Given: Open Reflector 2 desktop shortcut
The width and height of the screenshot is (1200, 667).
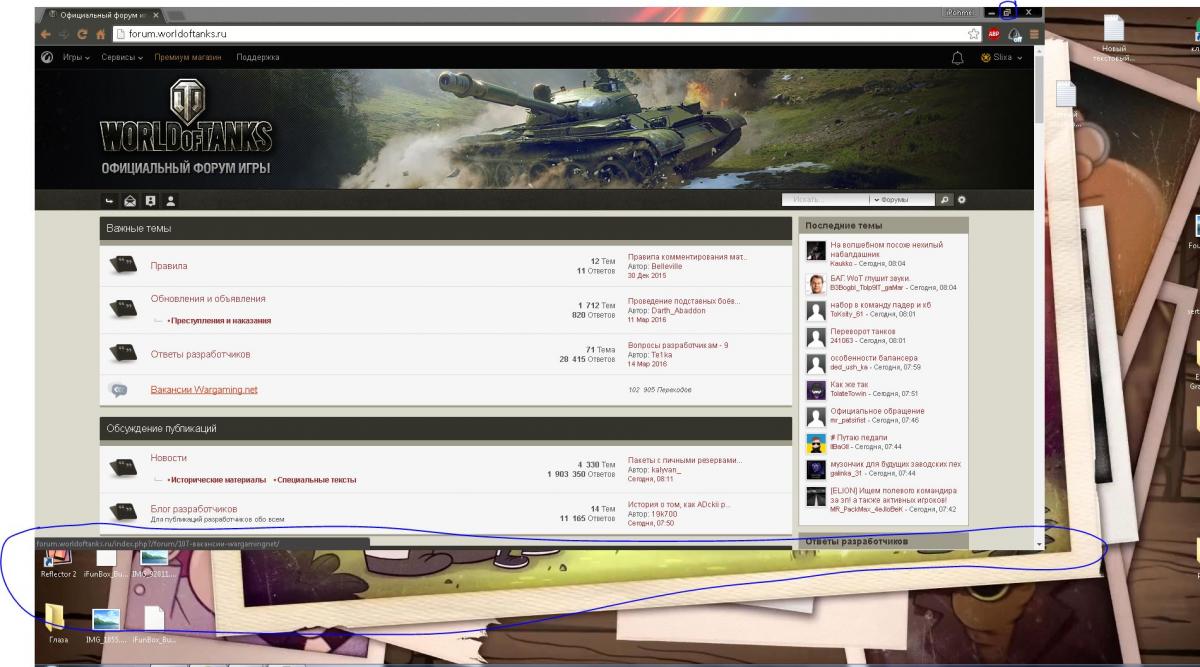Looking at the screenshot, I should pos(58,564).
